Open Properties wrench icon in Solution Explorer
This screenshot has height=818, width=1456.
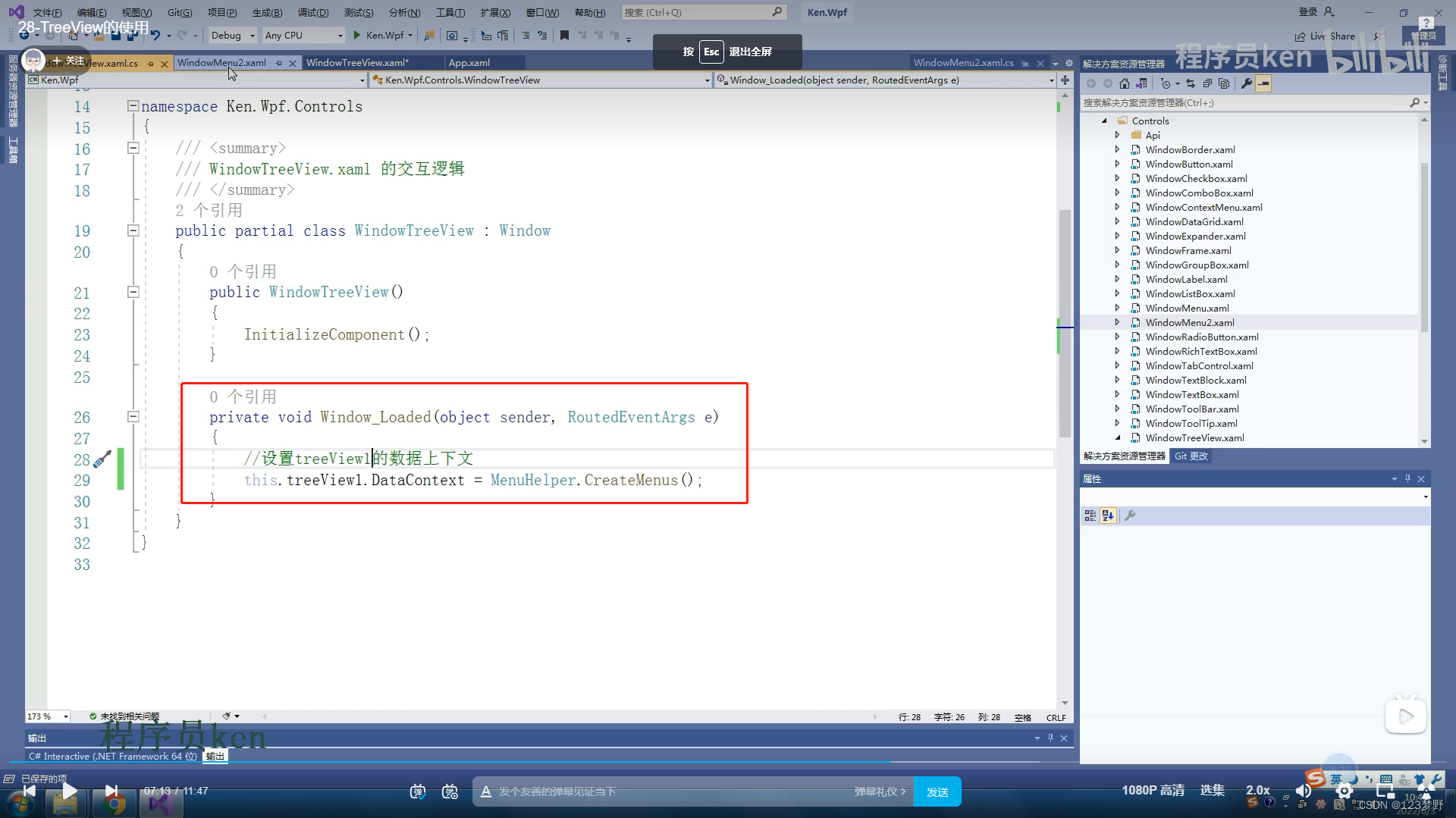click(x=1247, y=83)
